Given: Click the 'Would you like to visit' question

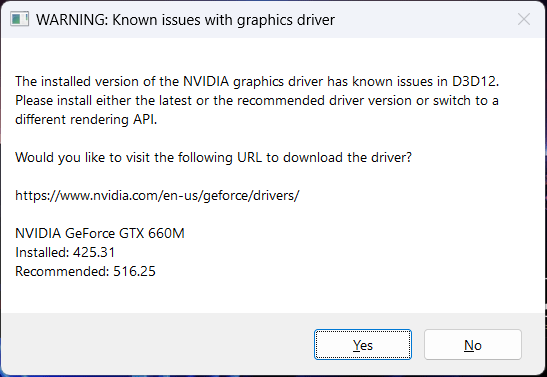Looking at the screenshot, I should coord(213,158).
